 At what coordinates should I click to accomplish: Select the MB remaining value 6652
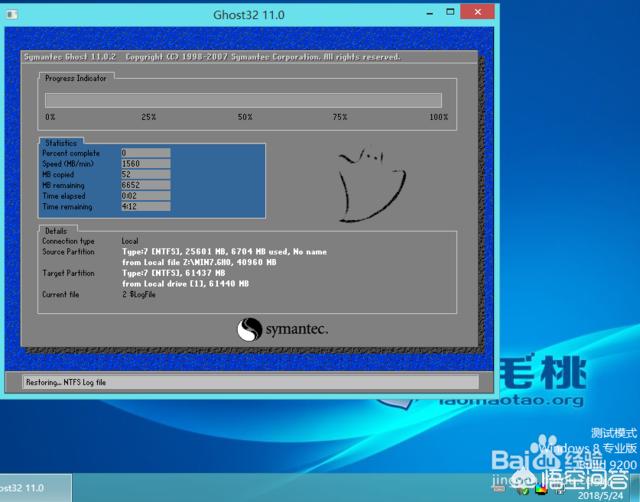pos(146,185)
